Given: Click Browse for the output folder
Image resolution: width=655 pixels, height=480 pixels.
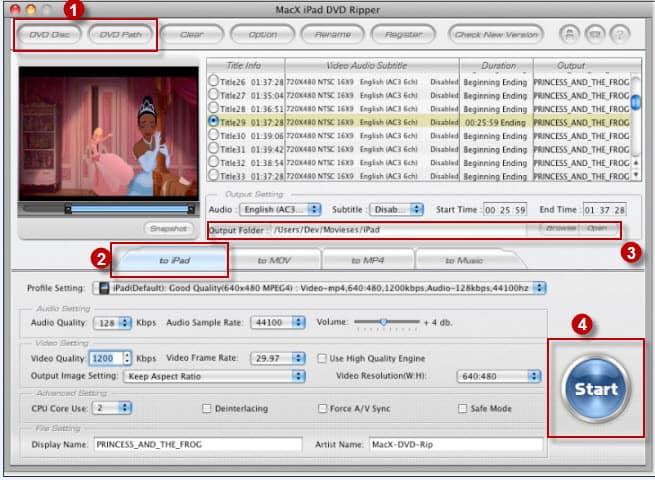Looking at the screenshot, I should point(561,228).
